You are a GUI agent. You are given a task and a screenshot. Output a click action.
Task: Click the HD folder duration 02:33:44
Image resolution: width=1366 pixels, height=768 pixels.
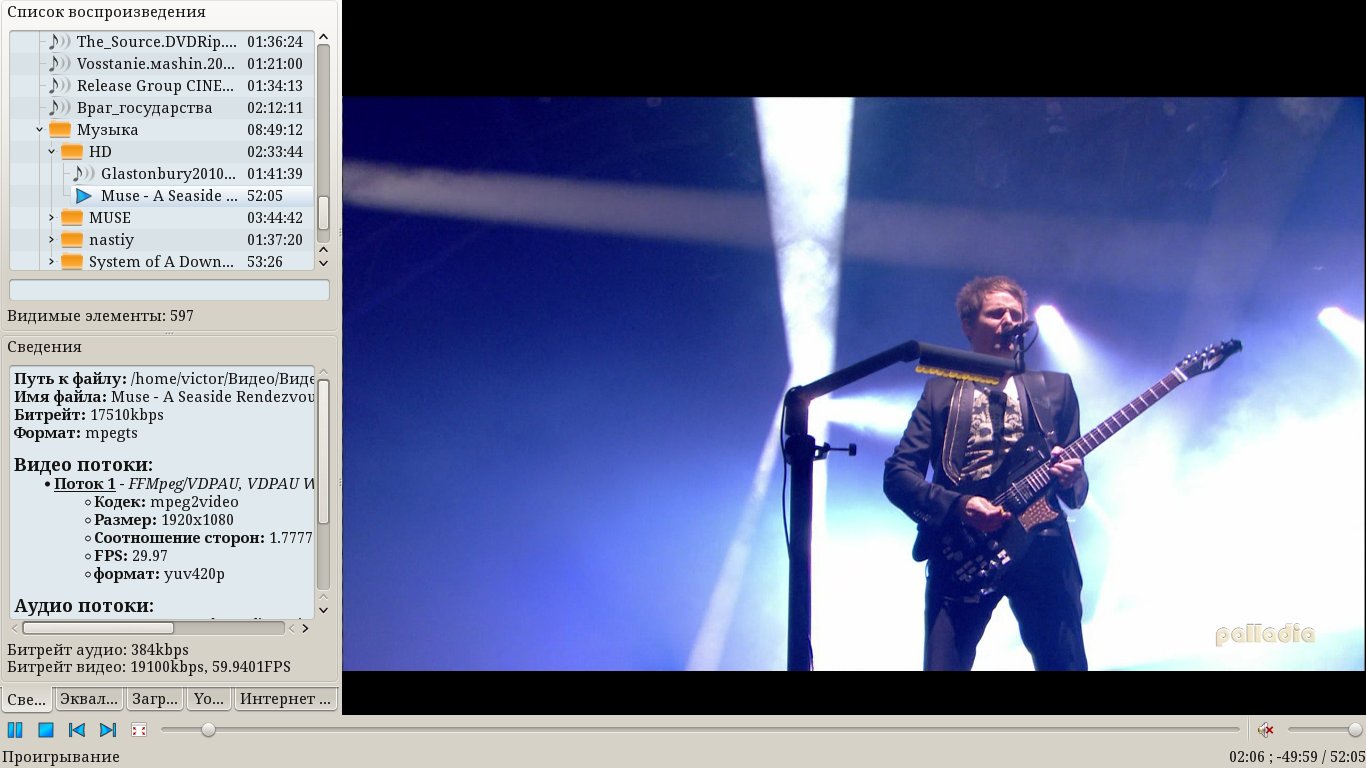coord(275,152)
